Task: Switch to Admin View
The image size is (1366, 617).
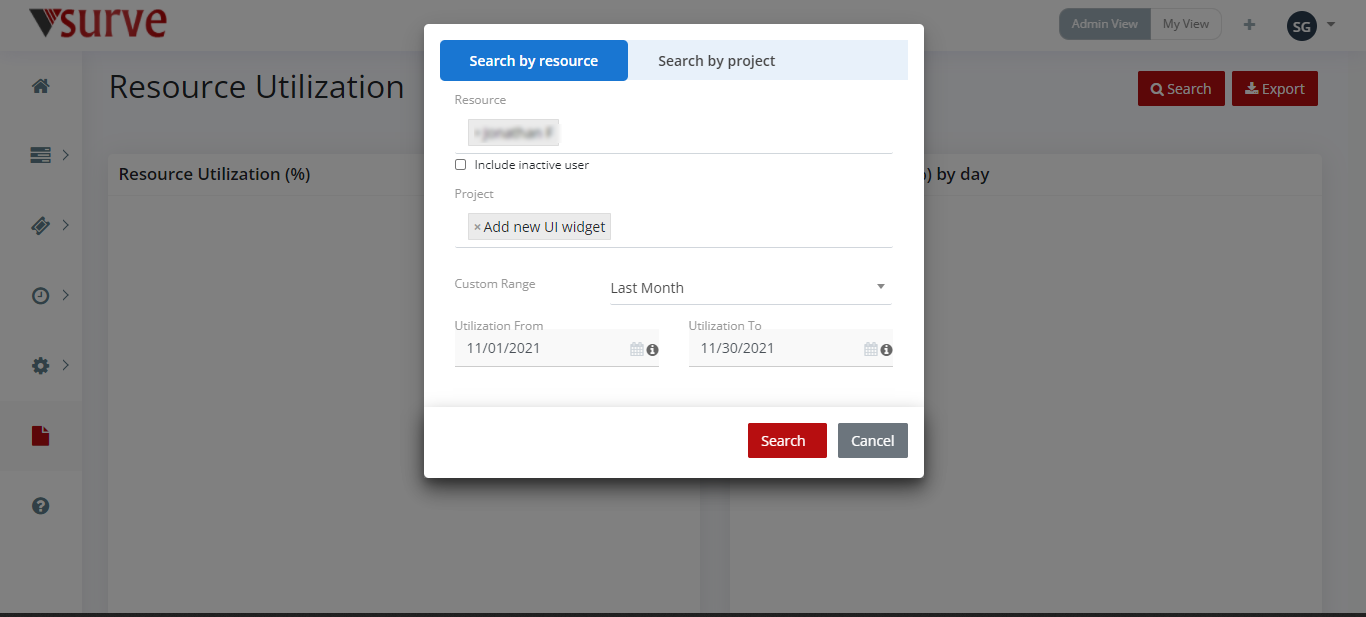Action: [x=1105, y=24]
